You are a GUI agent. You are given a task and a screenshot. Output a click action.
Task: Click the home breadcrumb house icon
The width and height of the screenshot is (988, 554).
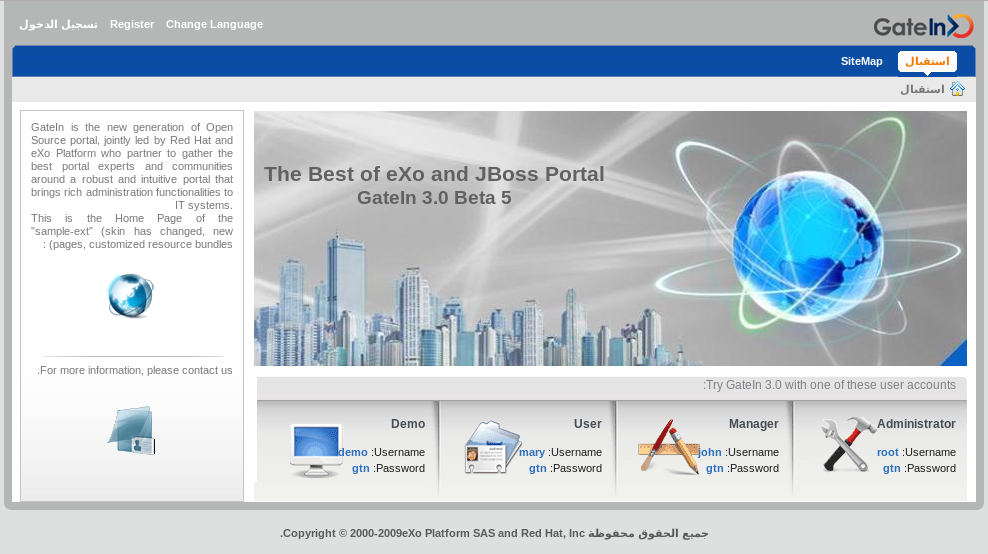[x=957, y=89]
